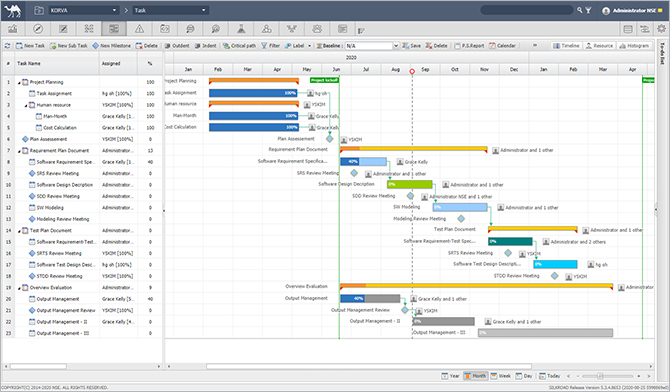Screen dimensions: 670x392
Task: Select the Plan Assessement milestone diamond
Action: coord(329,139)
